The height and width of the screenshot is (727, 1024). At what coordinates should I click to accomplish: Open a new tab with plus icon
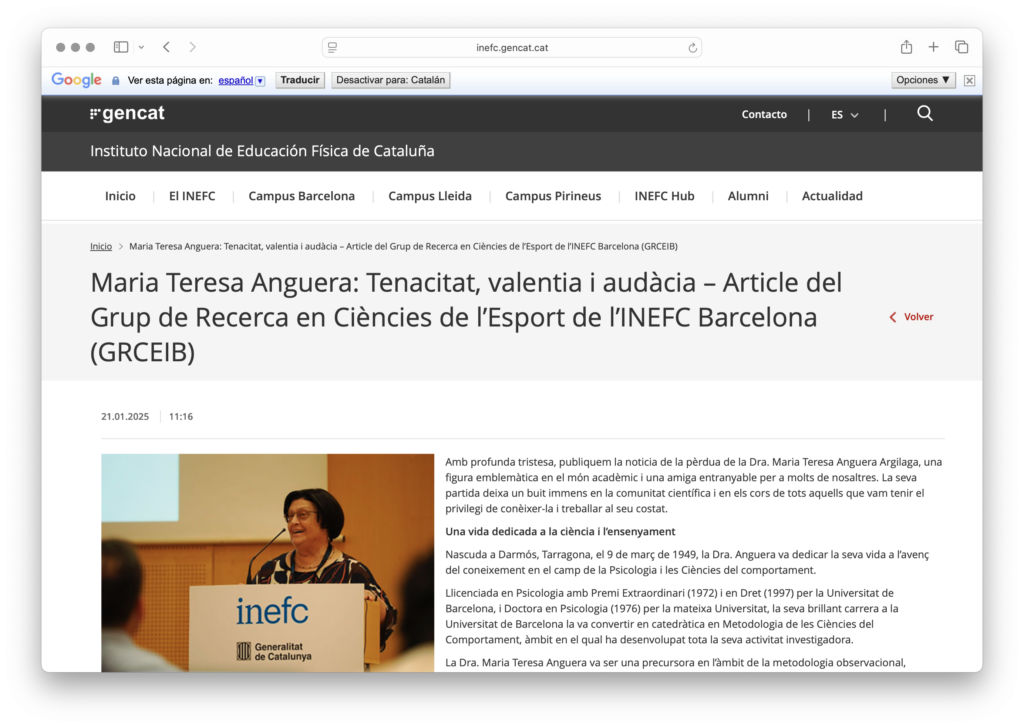(933, 47)
